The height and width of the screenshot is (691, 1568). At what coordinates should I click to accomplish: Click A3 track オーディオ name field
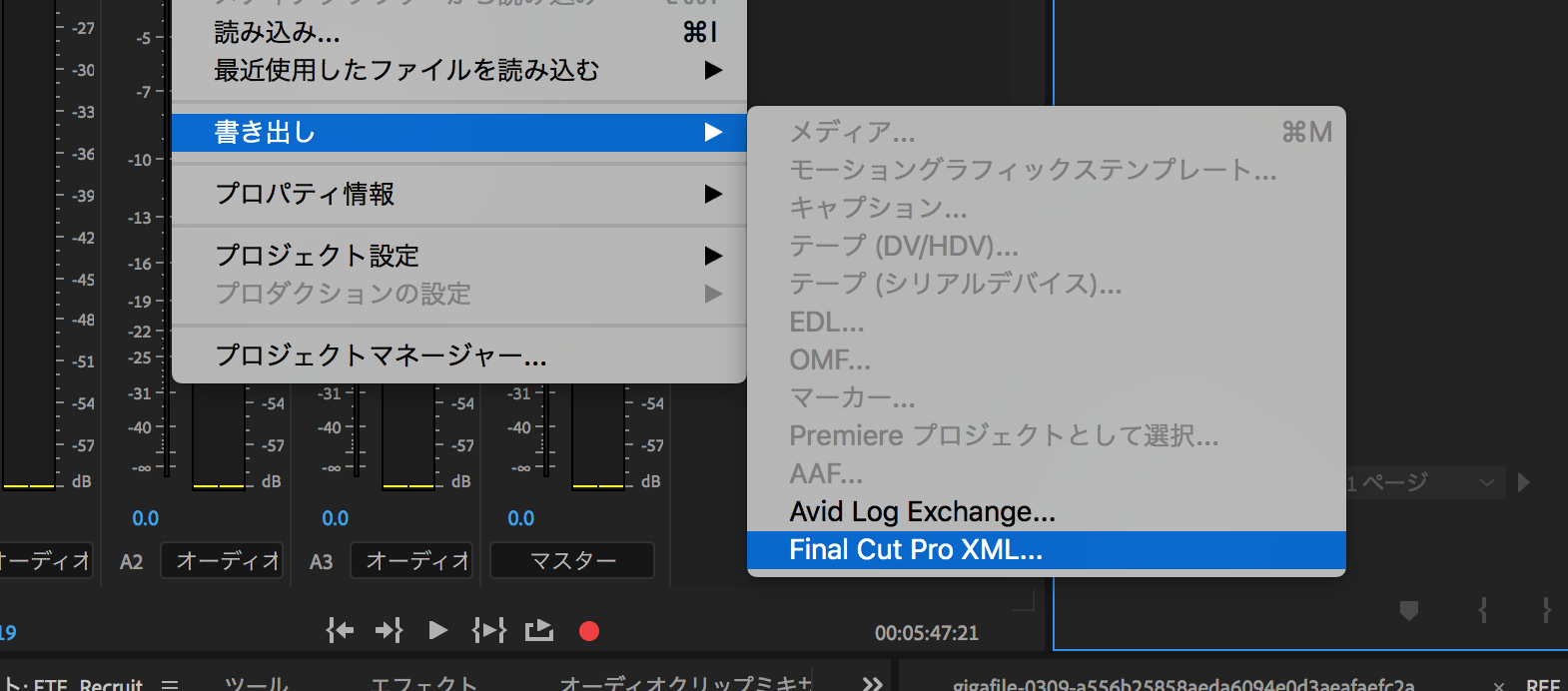pos(411,561)
